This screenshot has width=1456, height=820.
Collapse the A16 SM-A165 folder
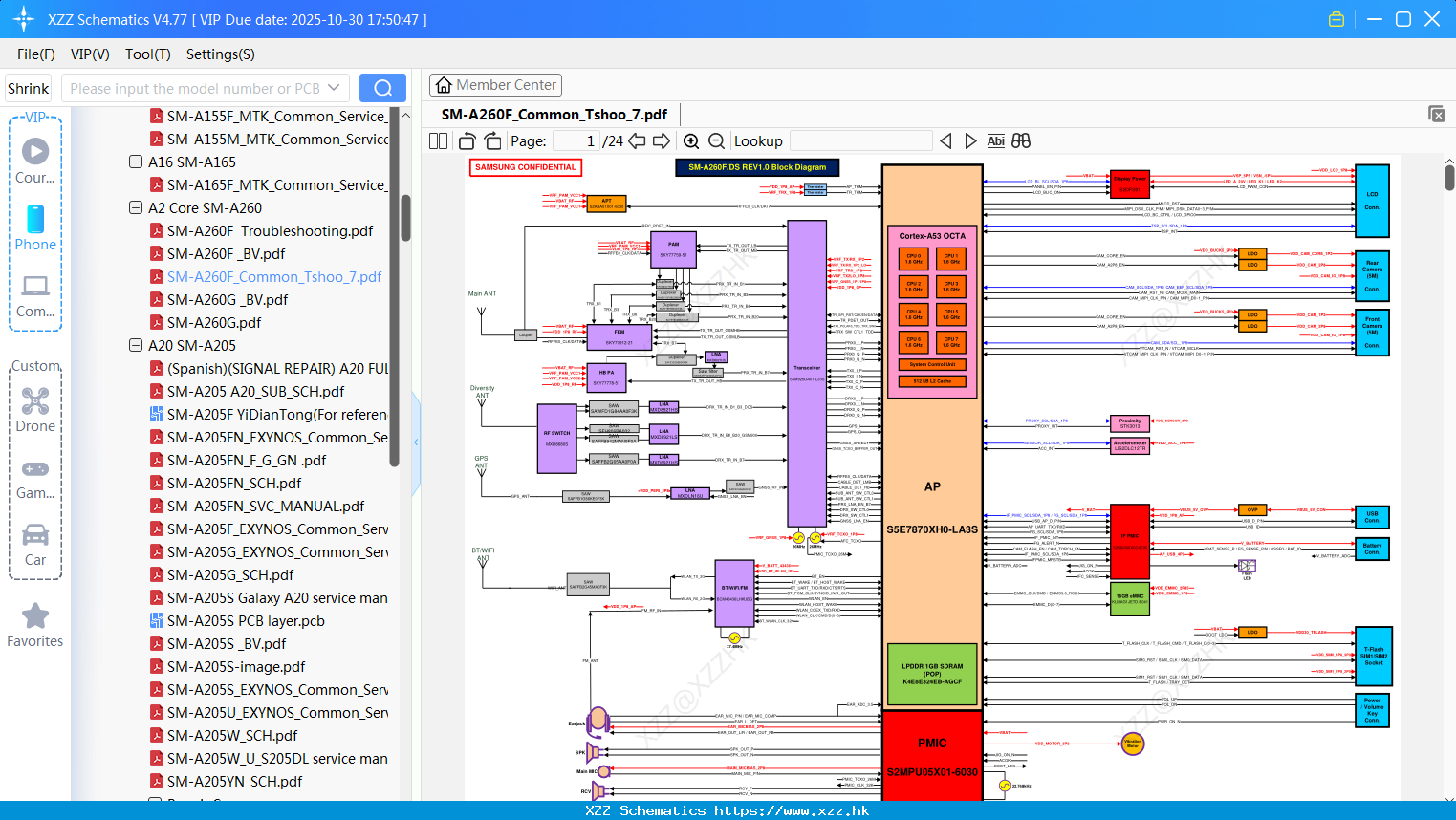(136, 162)
